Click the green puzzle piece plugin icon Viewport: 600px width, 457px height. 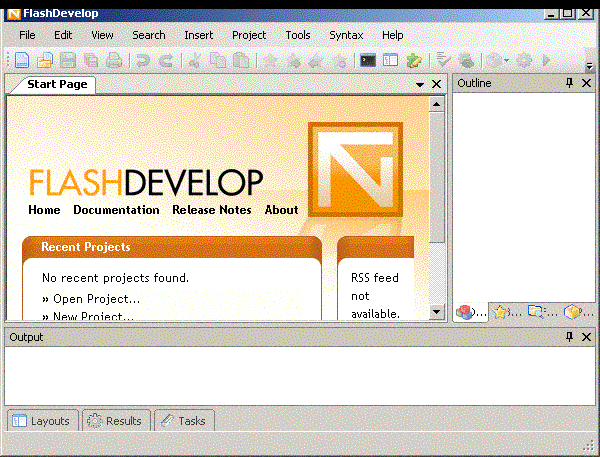click(x=414, y=60)
